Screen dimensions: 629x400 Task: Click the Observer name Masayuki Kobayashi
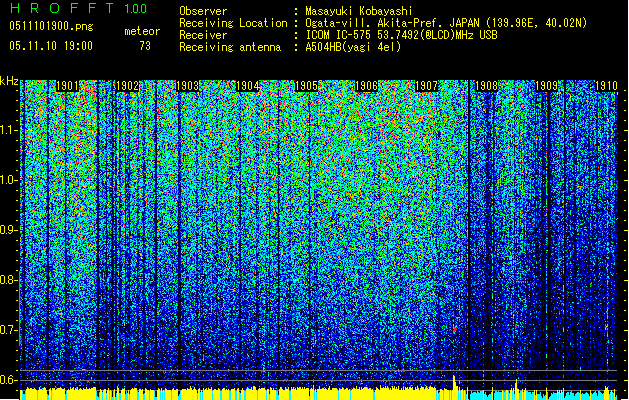(359, 11)
